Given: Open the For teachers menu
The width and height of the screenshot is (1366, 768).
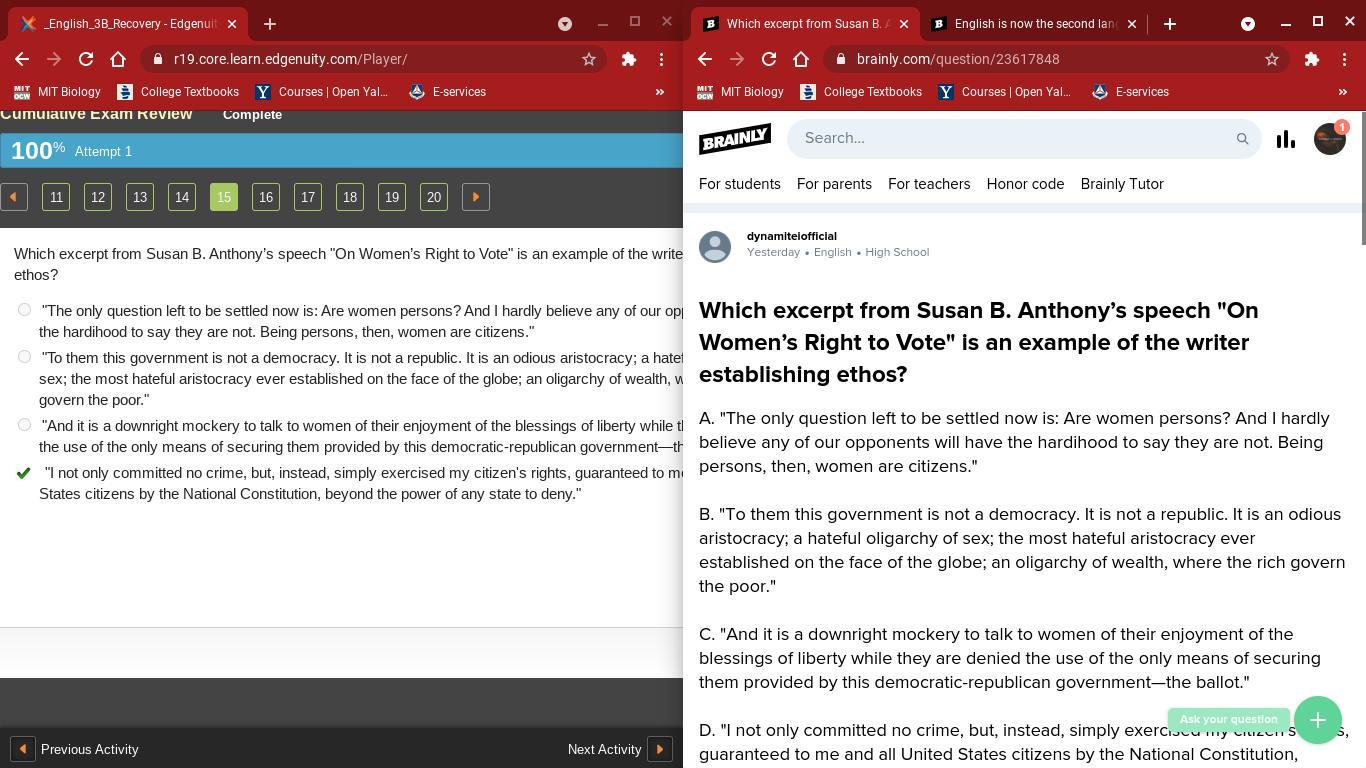Looking at the screenshot, I should coord(929,184).
